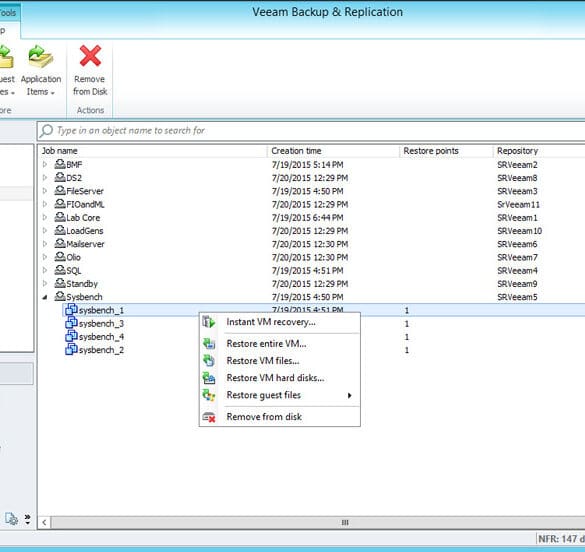Image resolution: width=585 pixels, height=552 pixels.
Task: Expand the DS2 backup job
Action: [x=45, y=178]
